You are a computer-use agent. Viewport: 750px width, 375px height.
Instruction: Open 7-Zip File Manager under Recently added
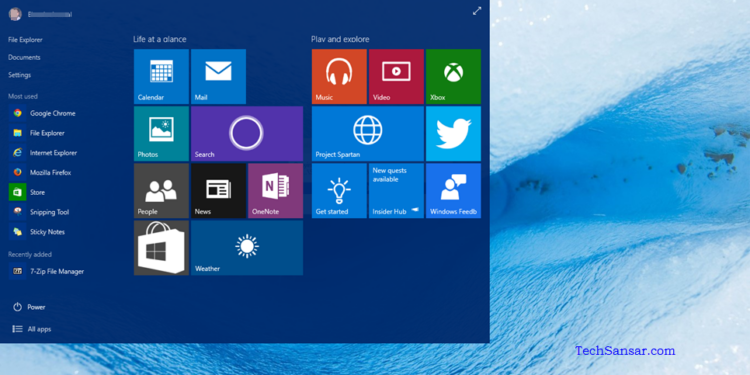[x=46, y=271]
